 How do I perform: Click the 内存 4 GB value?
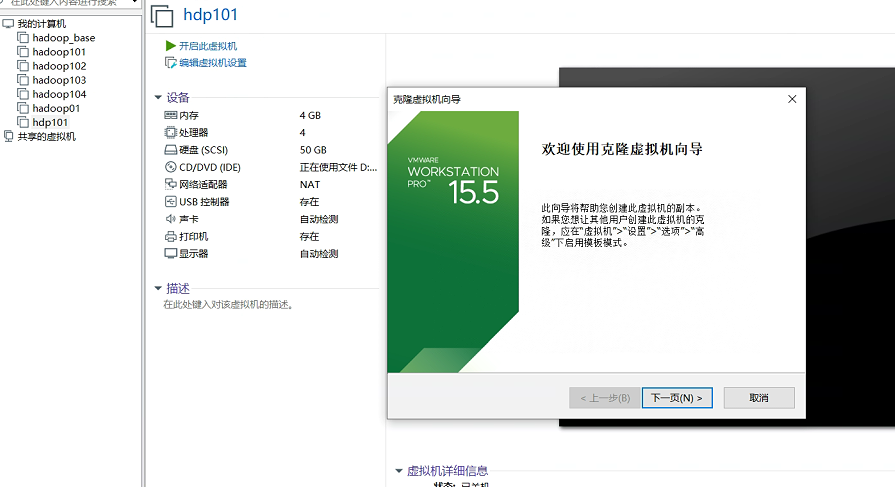tap(311, 115)
